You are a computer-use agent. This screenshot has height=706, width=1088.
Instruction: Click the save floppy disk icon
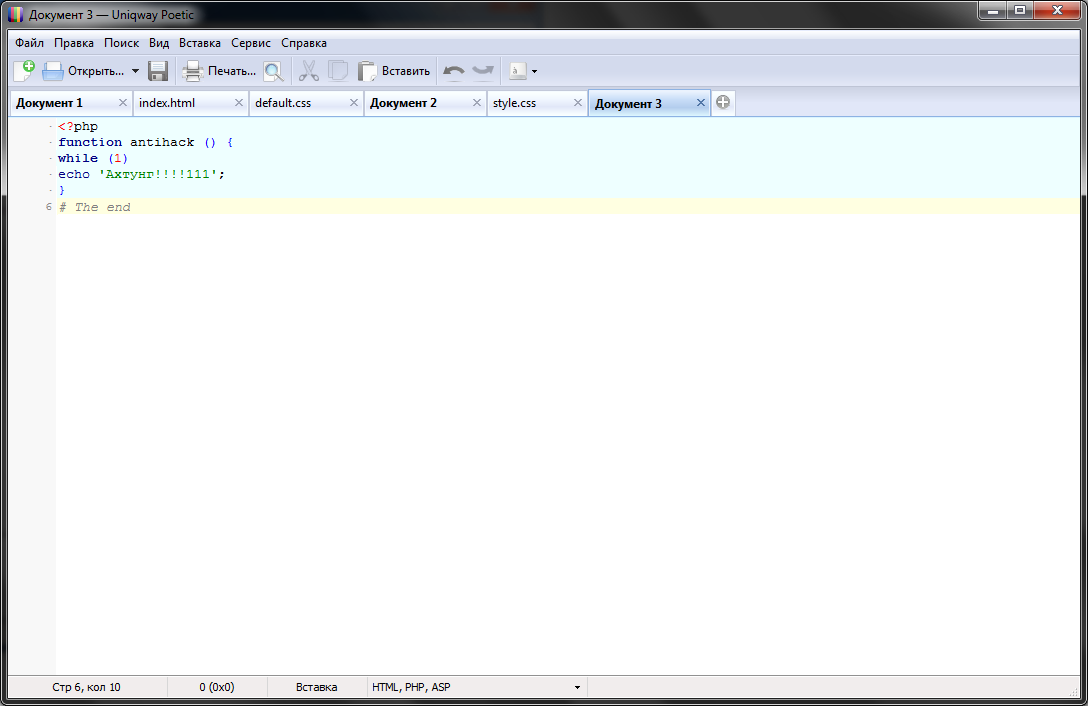(x=158, y=71)
